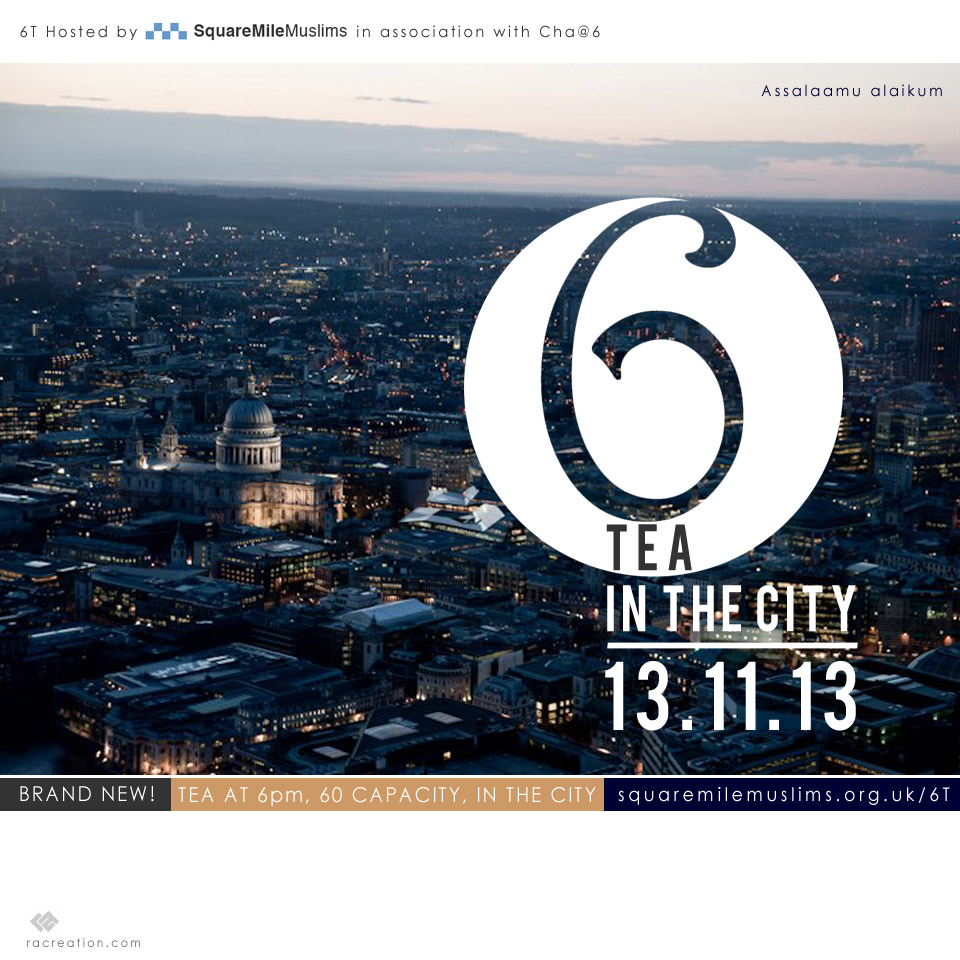Click St Paul's Cathedral dome in the photo
960x960 pixels.
pos(249,433)
